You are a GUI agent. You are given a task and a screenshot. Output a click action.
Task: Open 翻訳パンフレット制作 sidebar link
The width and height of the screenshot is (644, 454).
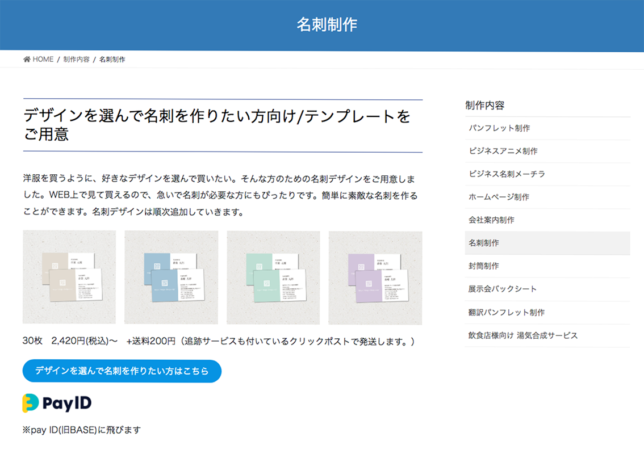click(506, 312)
